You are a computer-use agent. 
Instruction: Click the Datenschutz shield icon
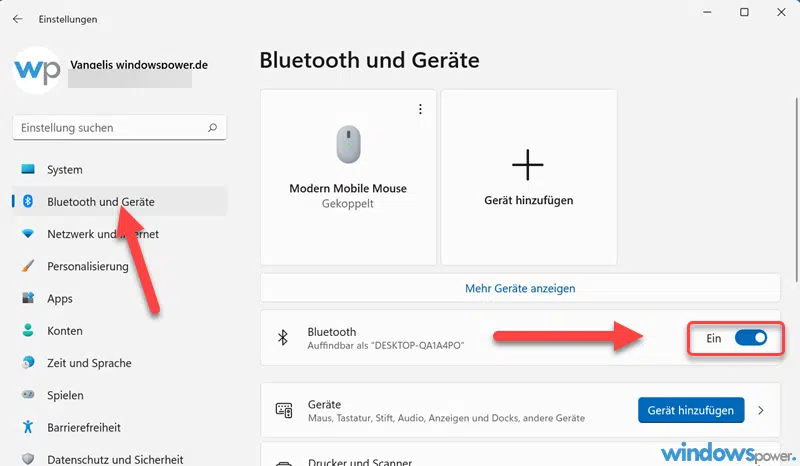[28, 459]
